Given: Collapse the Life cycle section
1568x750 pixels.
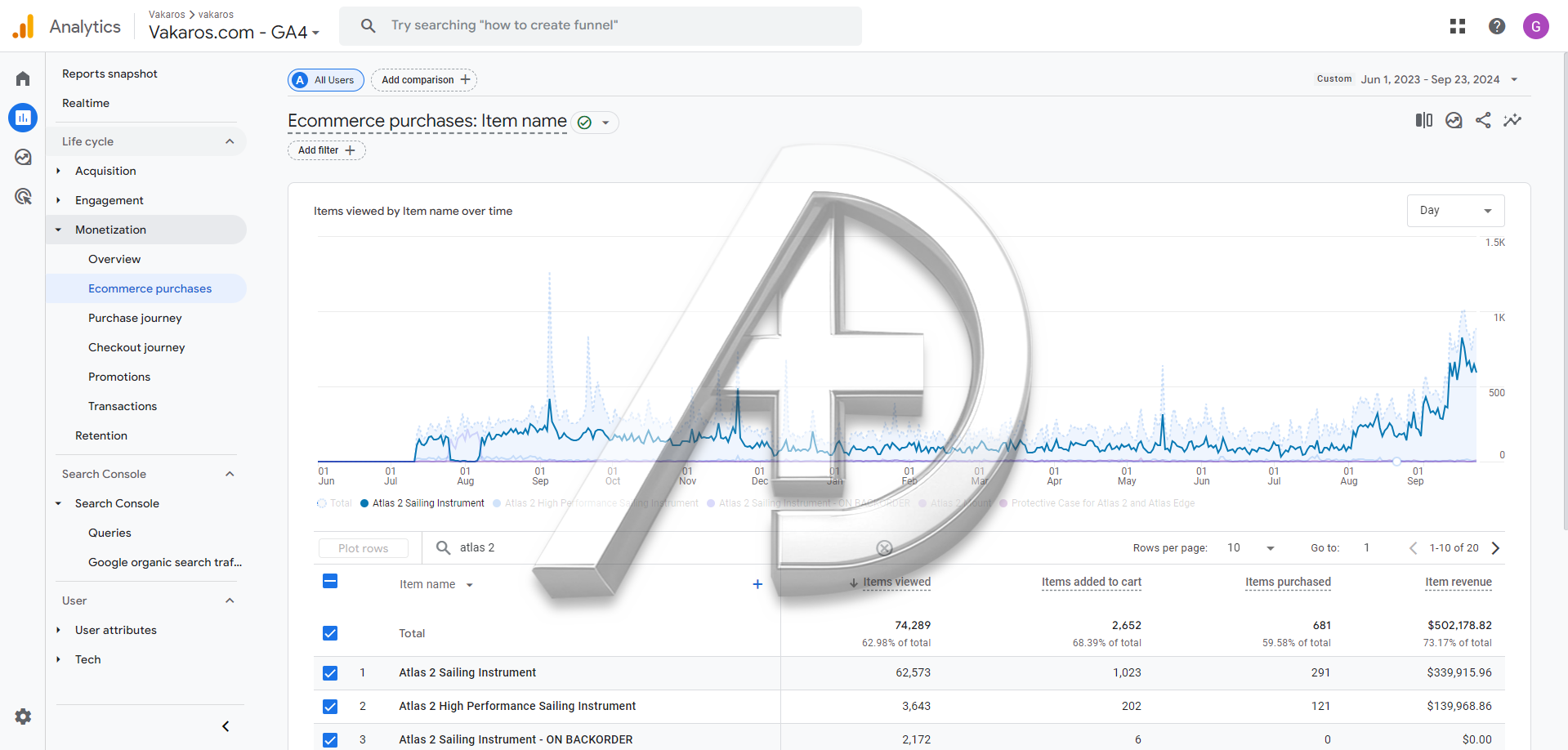Looking at the screenshot, I should 230,141.
